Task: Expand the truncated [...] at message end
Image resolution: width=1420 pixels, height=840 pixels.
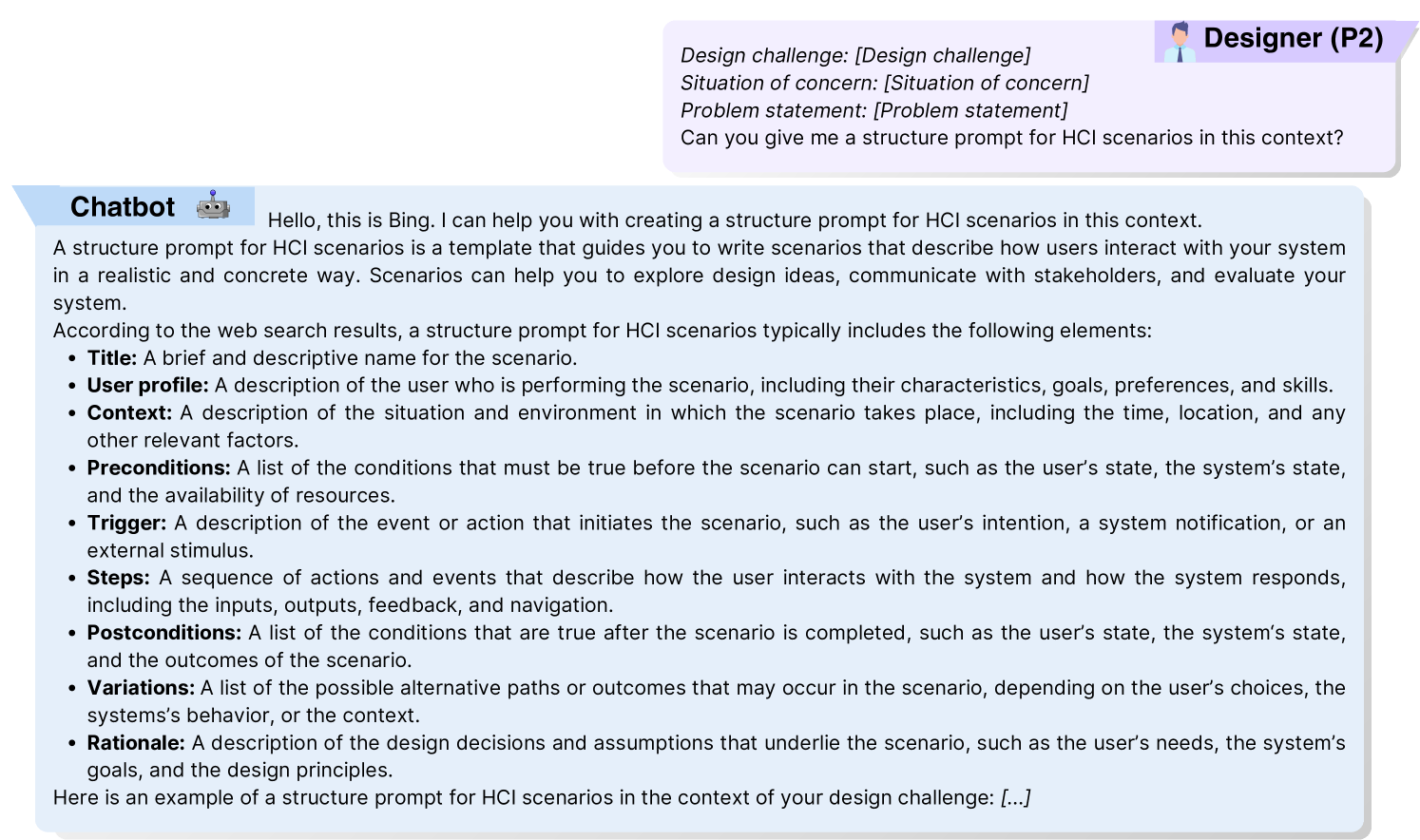Action: (1015, 798)
